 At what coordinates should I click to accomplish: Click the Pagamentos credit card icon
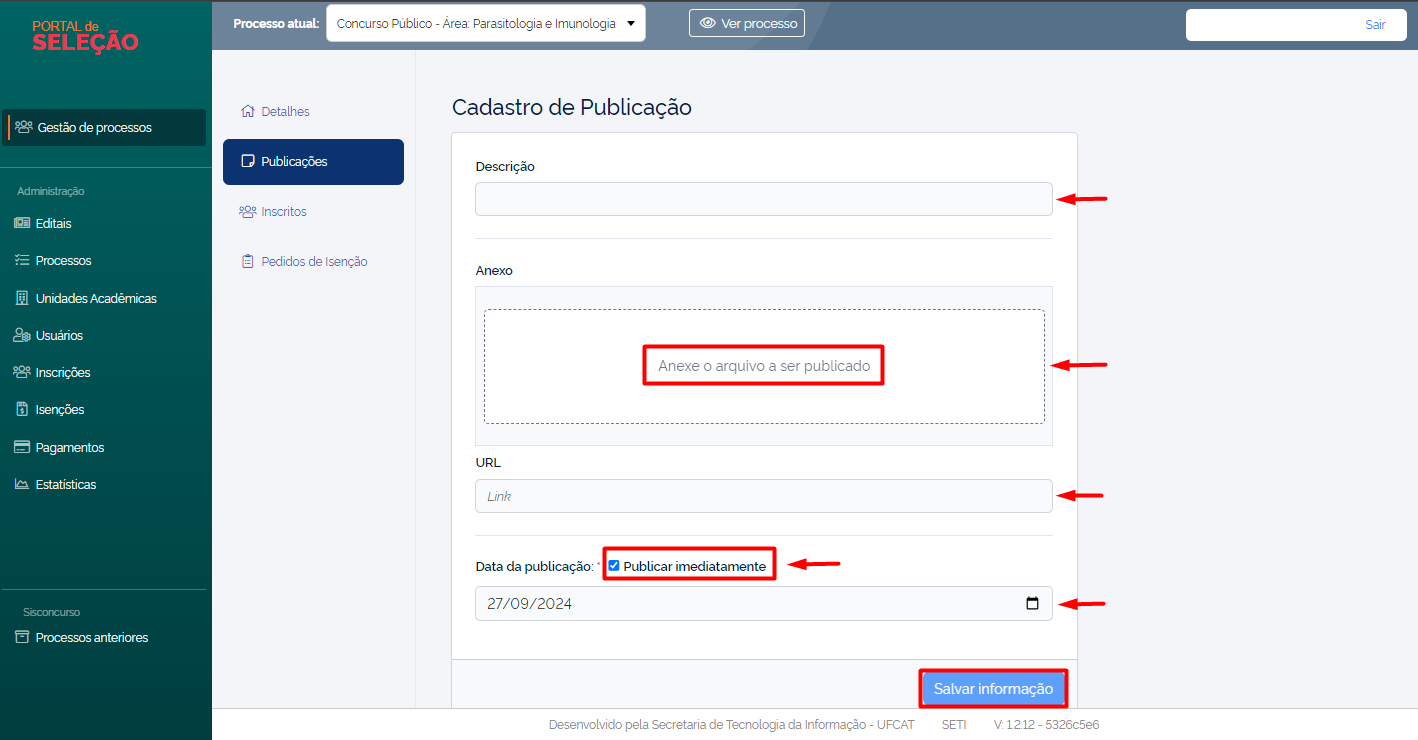point(22,447)
